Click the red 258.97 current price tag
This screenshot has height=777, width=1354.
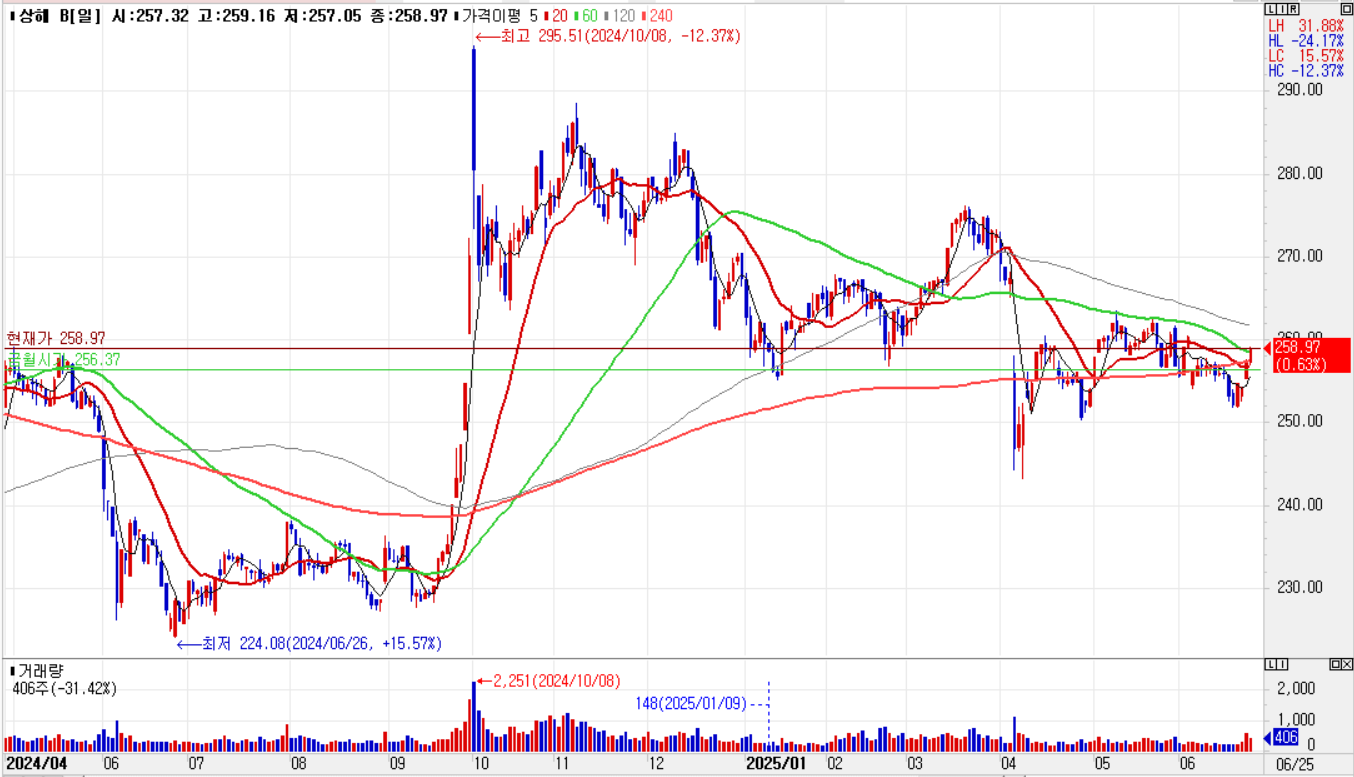(x=1301, y=355)
